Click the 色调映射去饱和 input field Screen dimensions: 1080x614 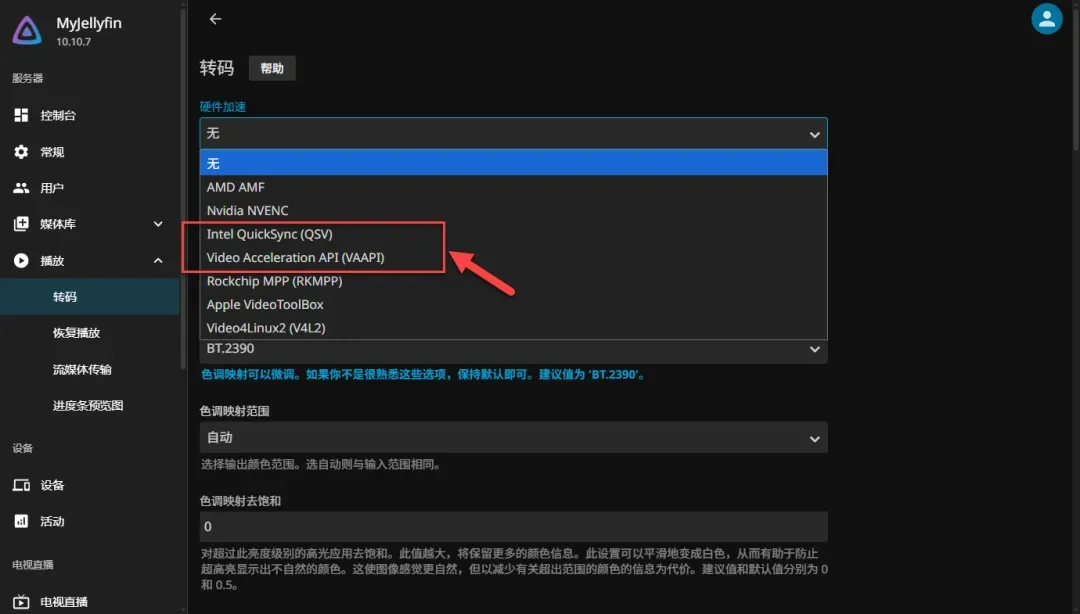tap(513, 526)
